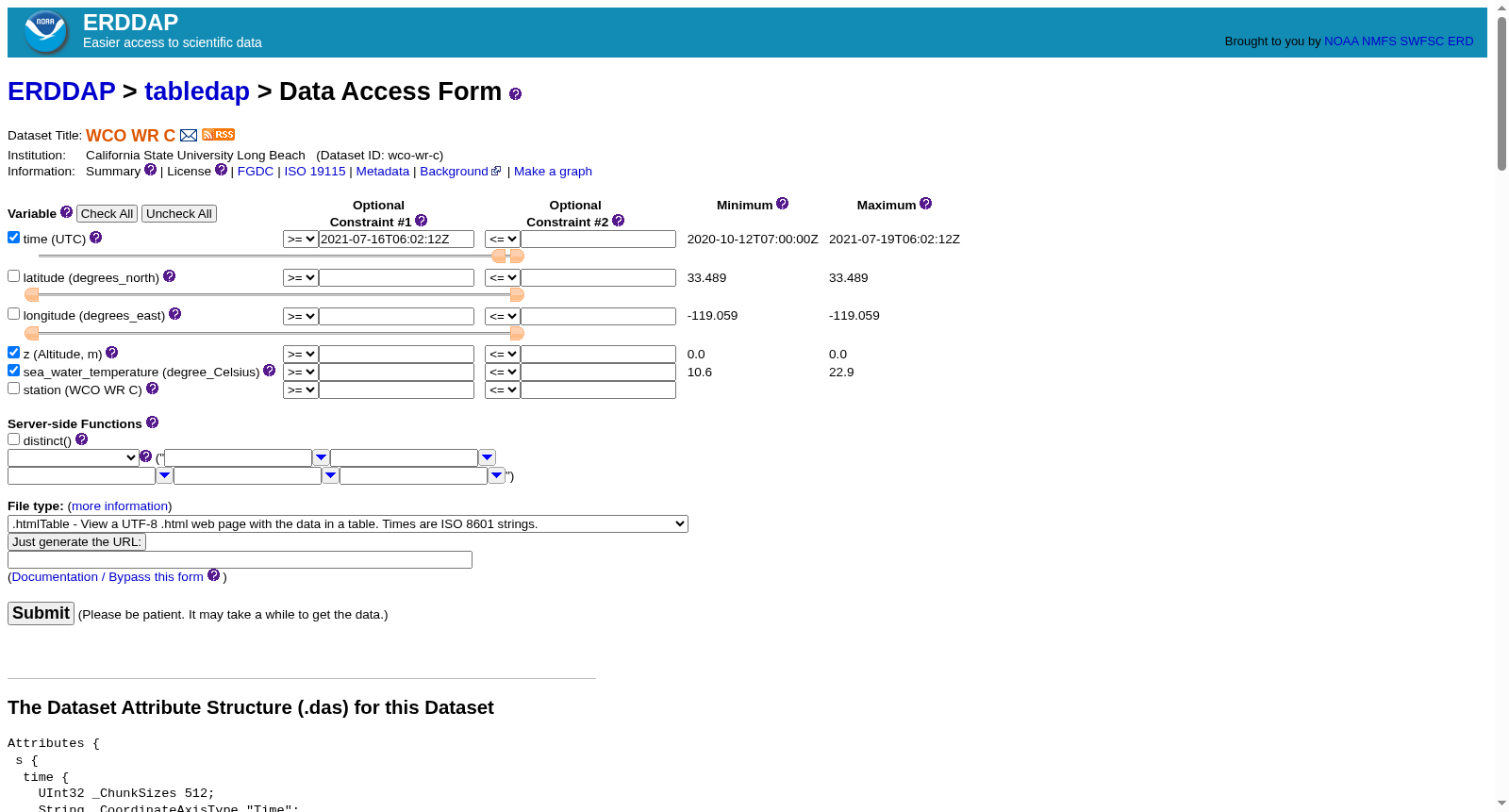Open the Variable column help icon

point(66,212)
